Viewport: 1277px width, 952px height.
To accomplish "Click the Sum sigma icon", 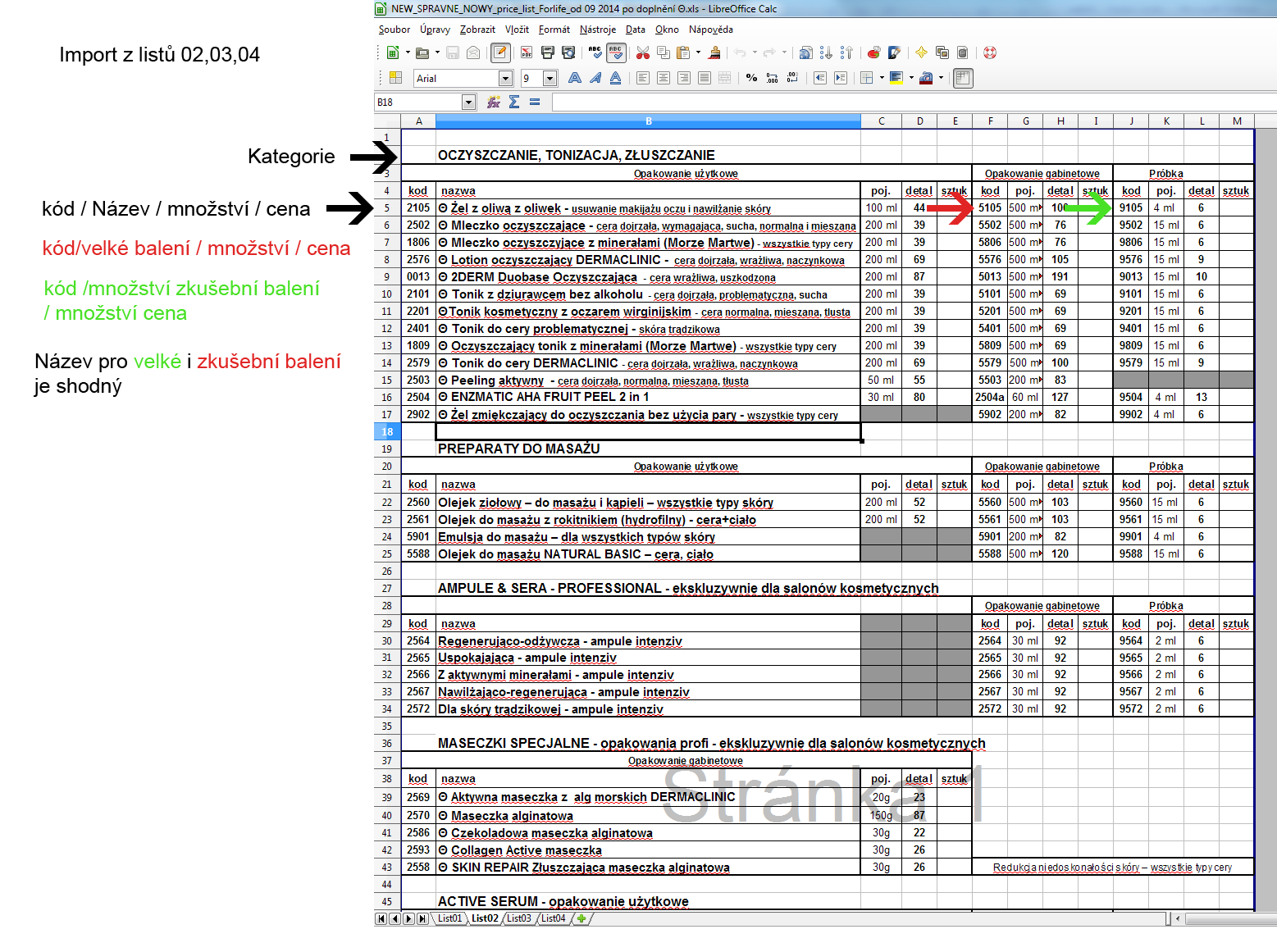I will 514,102.
